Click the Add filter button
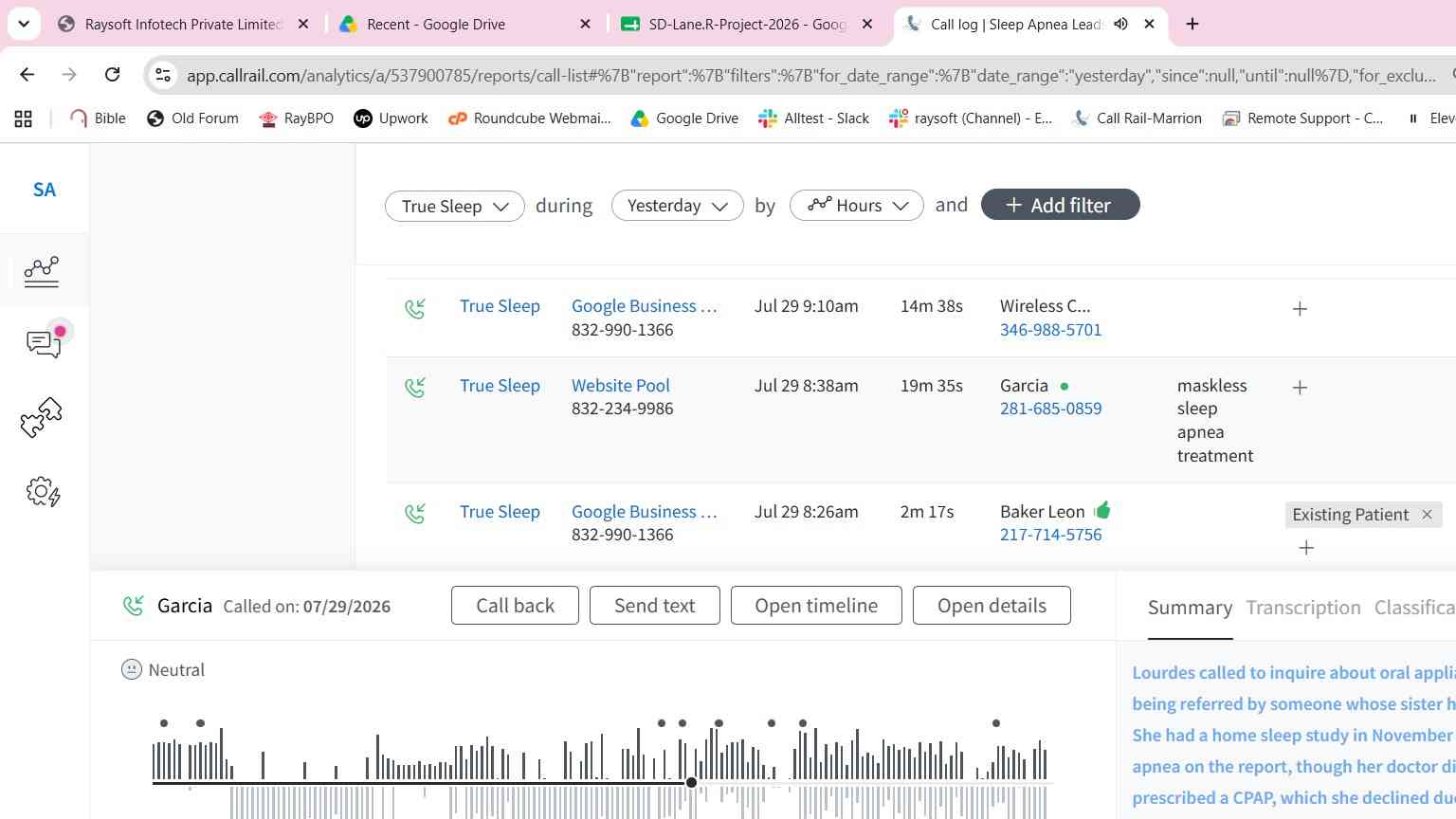The width and height of the screenshot is (1456, 819). [1060, 205]
